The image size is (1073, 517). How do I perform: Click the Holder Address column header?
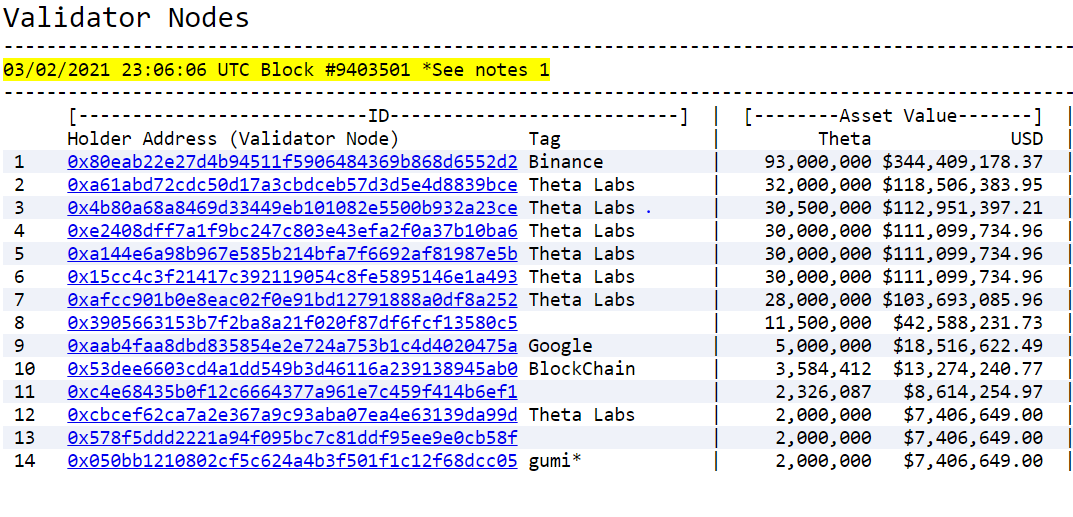click(x=233, y=140)
